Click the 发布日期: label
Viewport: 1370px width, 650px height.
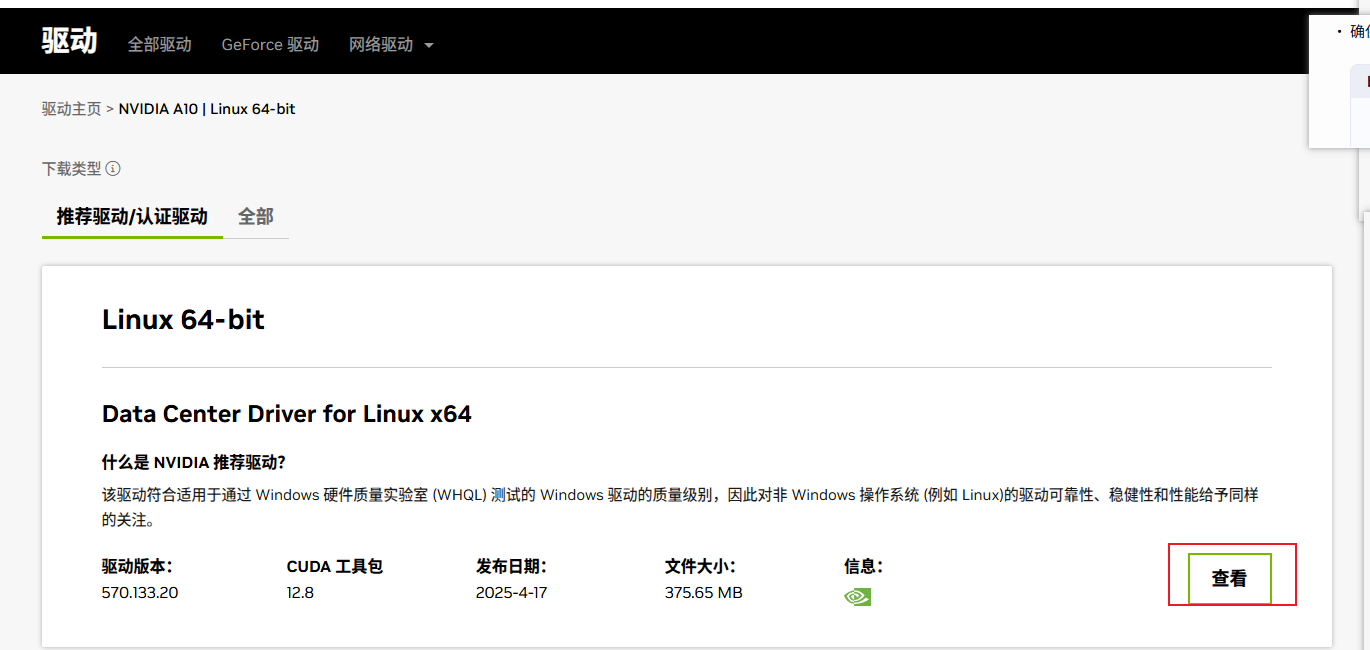[x=511, y=567]
